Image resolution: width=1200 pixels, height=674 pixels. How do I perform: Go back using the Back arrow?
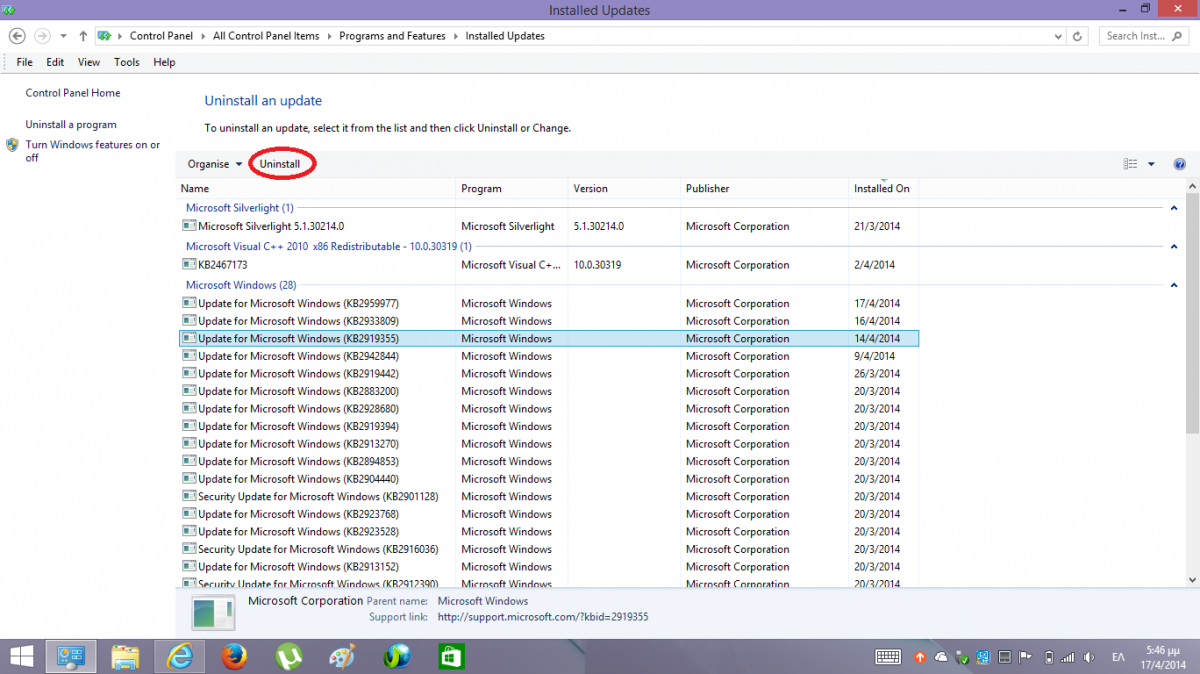point(17,35)
